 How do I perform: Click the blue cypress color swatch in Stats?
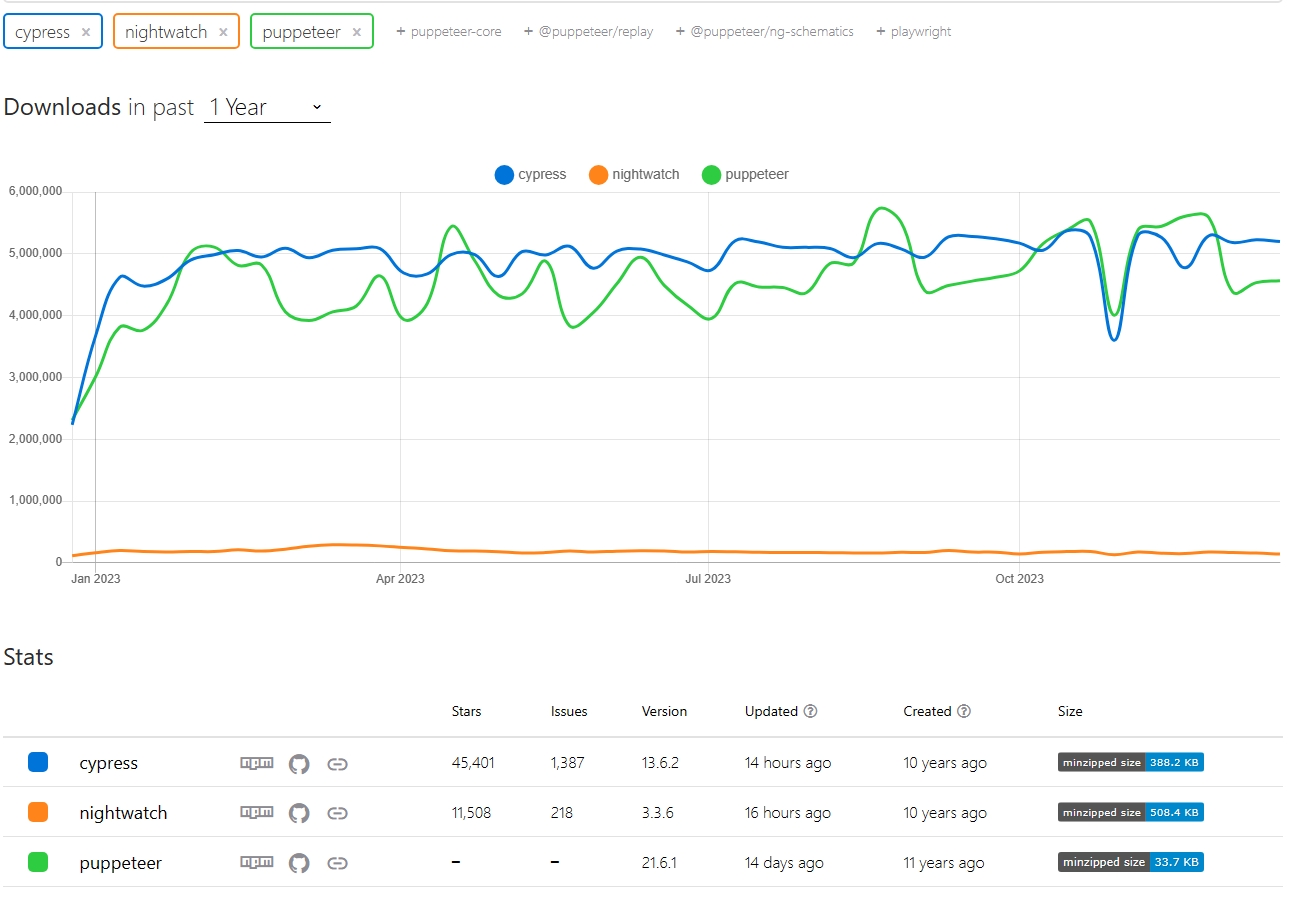(38, 763)
